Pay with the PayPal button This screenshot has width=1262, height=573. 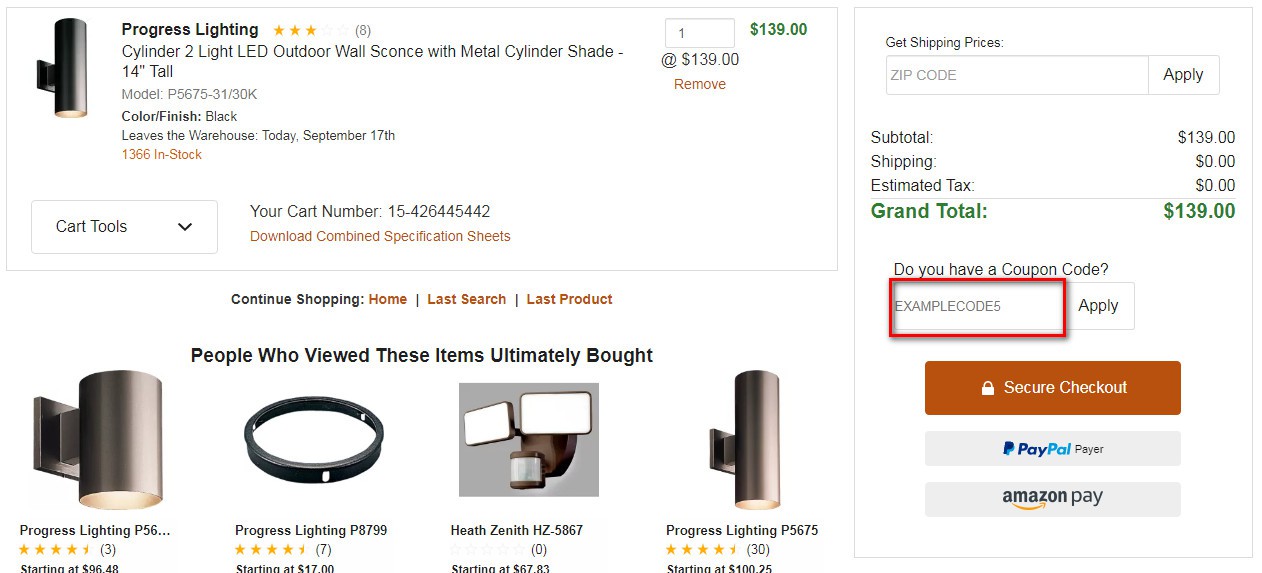1052,449
